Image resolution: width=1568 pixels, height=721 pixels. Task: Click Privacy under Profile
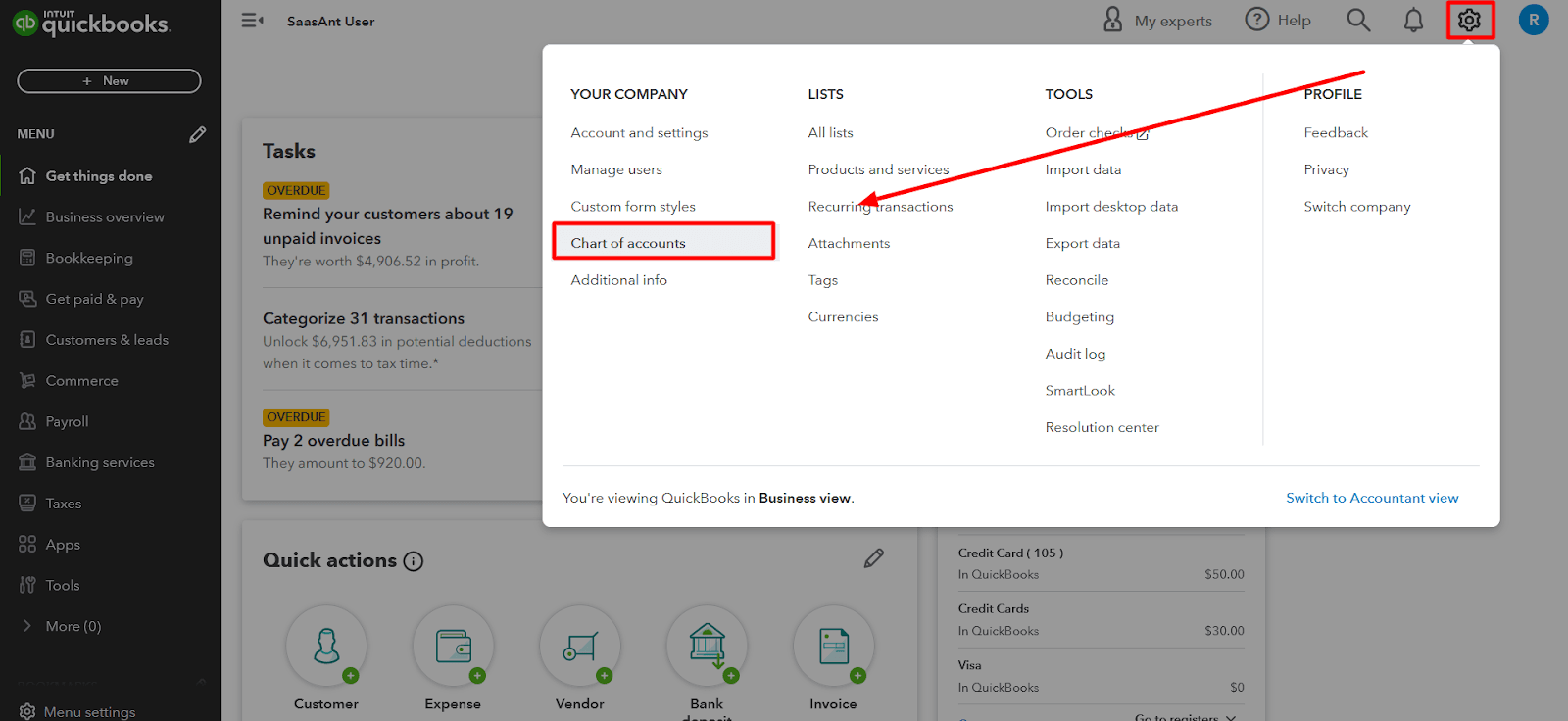pyautogui.click(x=1326, y=169)
